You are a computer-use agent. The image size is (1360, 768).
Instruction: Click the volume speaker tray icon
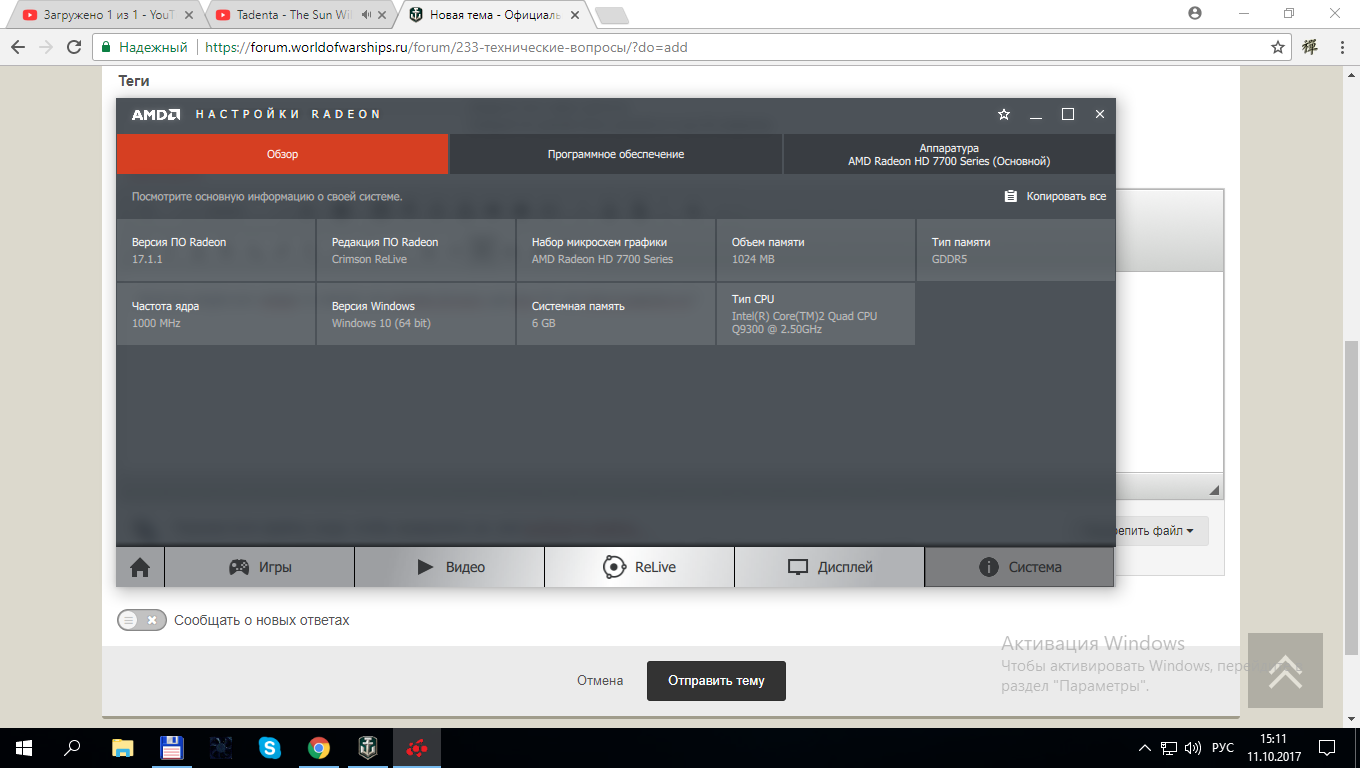[1192, 747]
